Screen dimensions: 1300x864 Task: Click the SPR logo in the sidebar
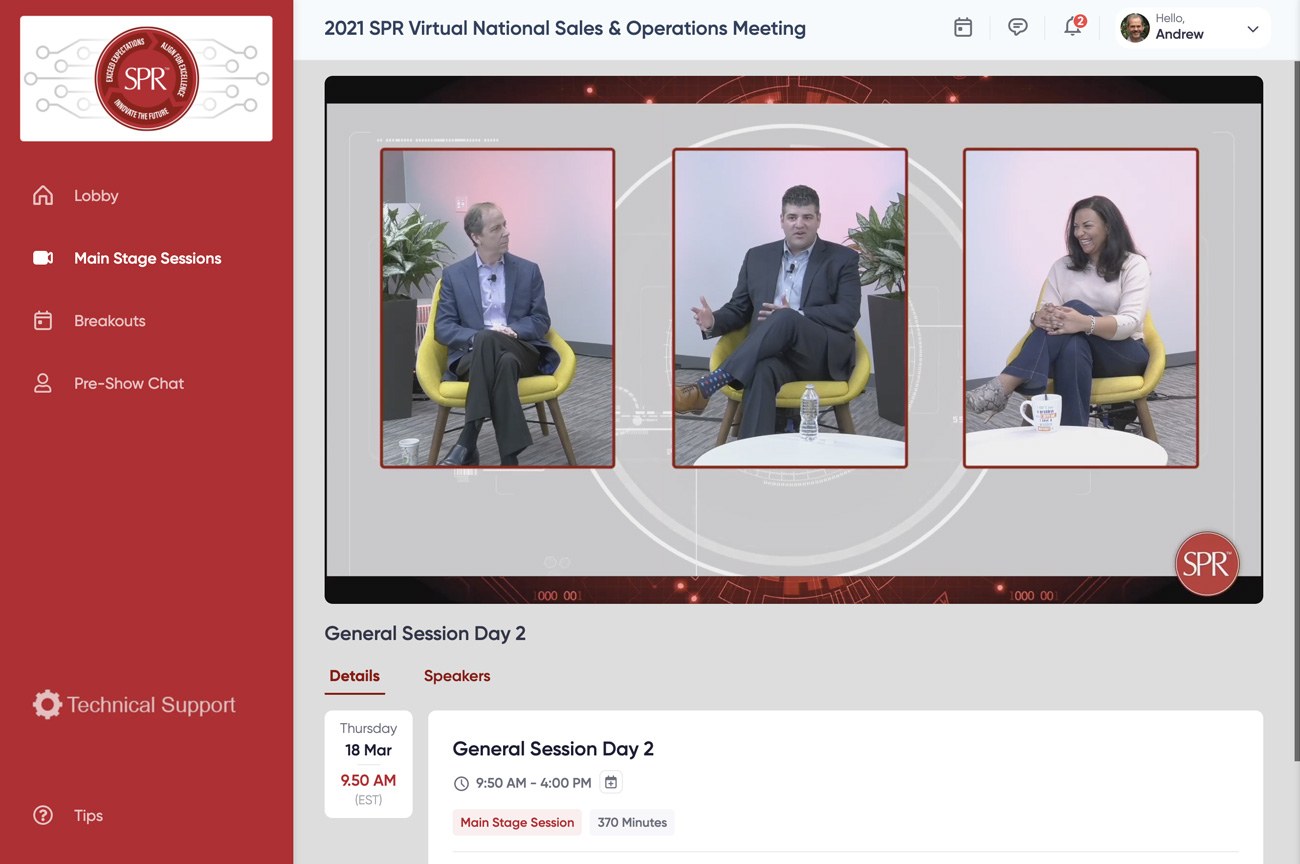[146, 78]
